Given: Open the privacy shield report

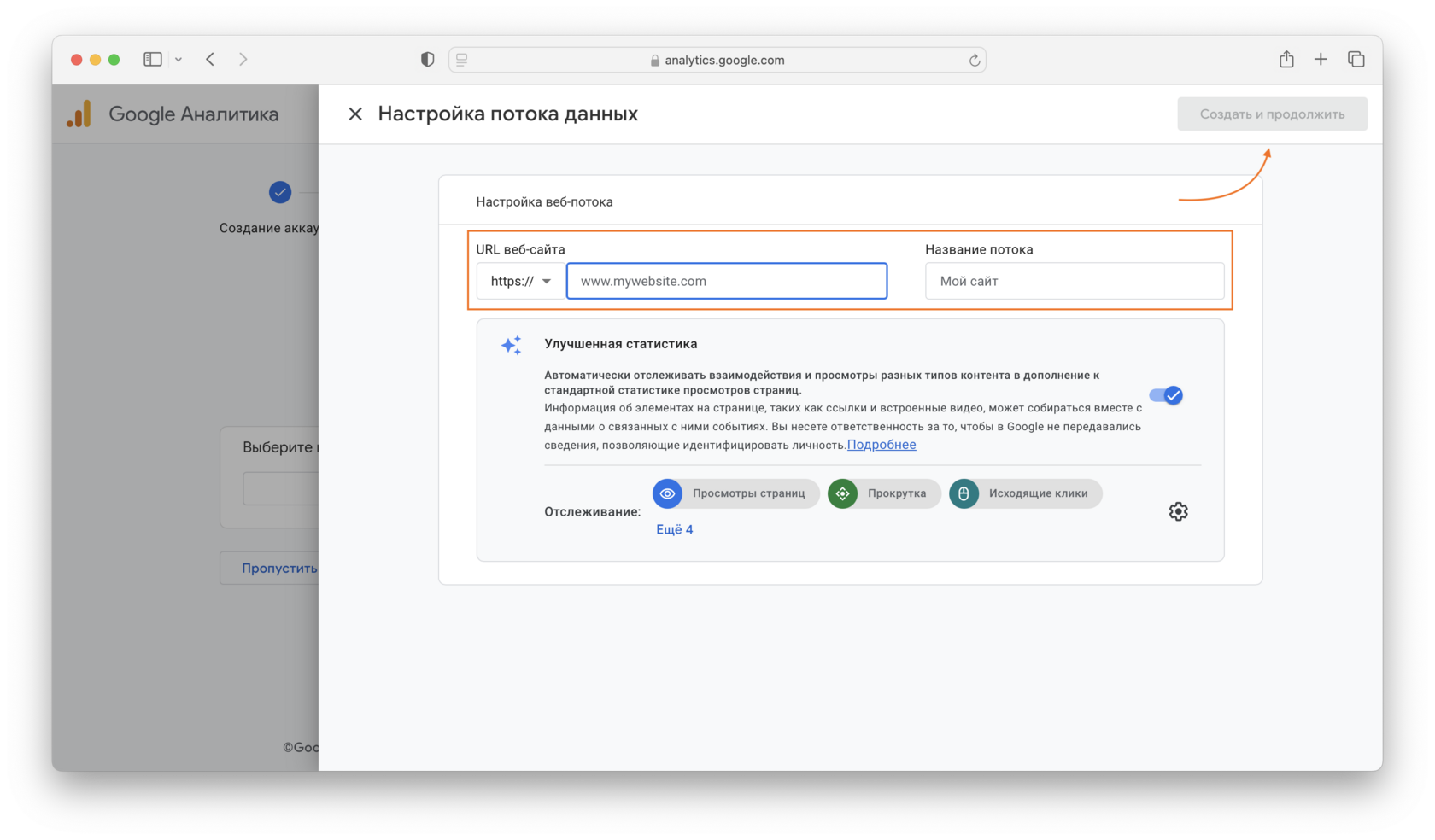Looking at the screenshot, I should (427, 59).
